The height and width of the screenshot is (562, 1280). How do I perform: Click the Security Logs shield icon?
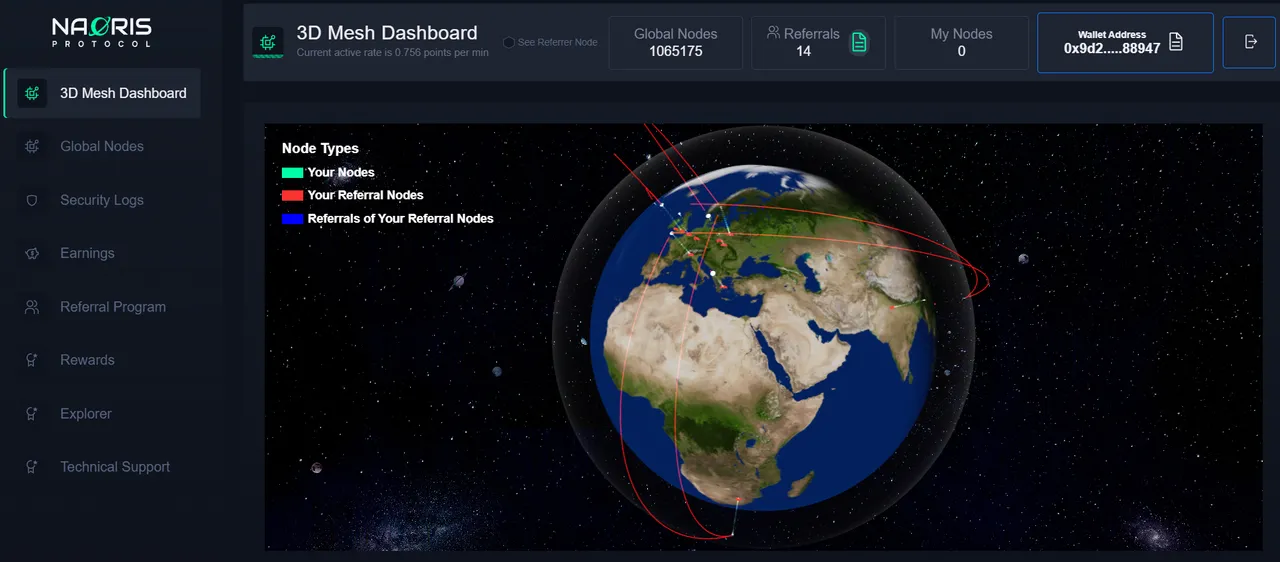pos(32,200)
